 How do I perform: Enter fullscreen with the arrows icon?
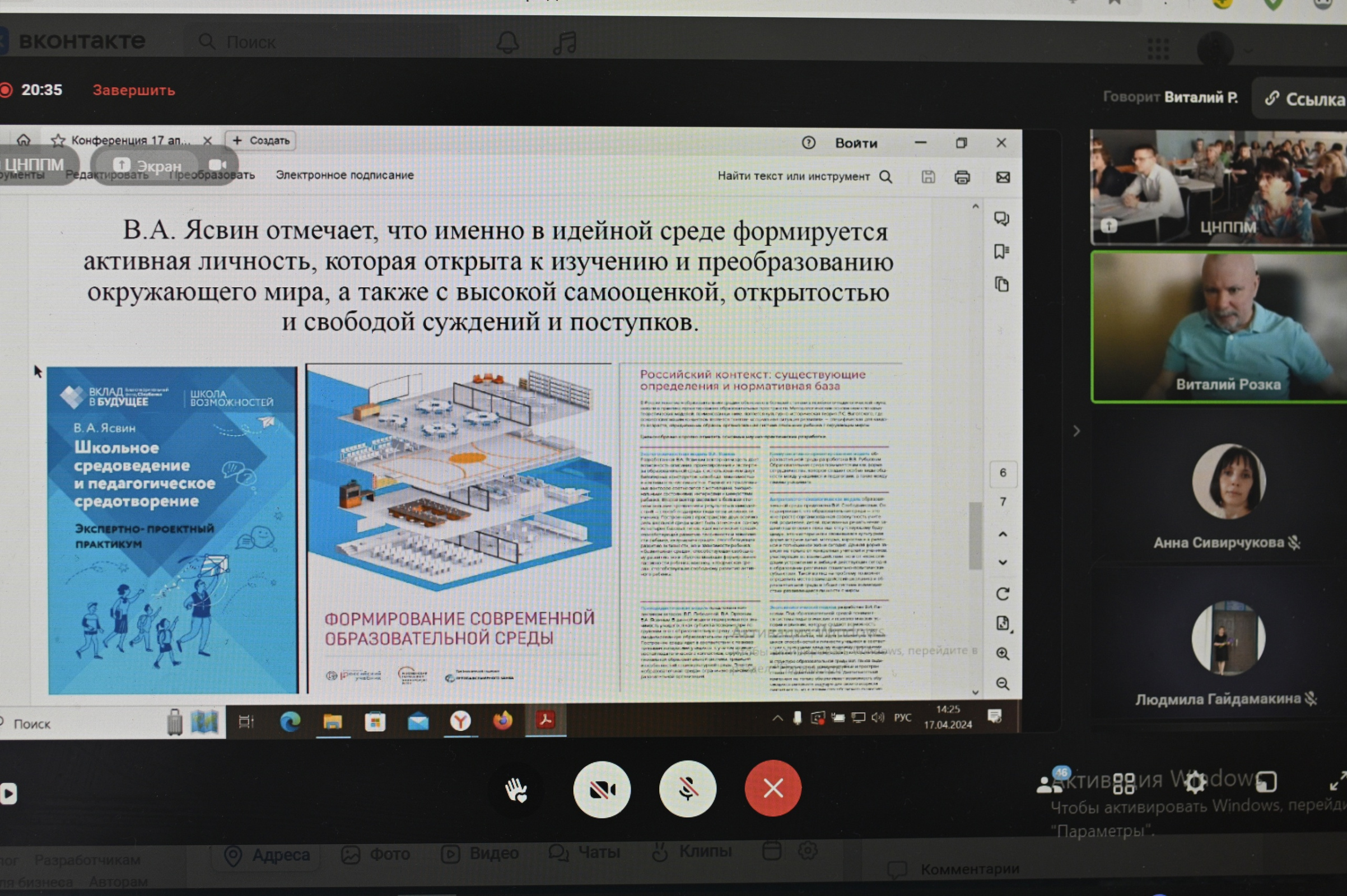click(x=1337, y=781)
